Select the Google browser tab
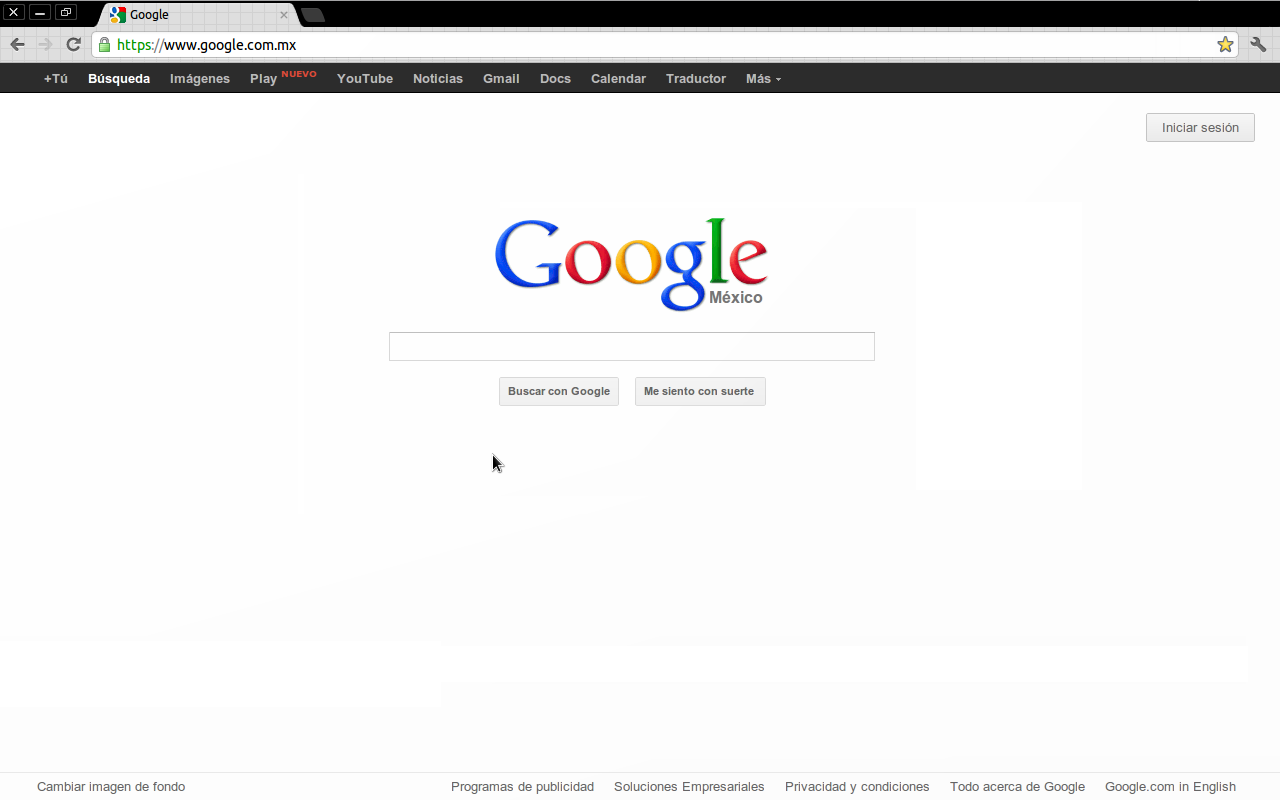Screen dimensions: 1280x800 198,15
